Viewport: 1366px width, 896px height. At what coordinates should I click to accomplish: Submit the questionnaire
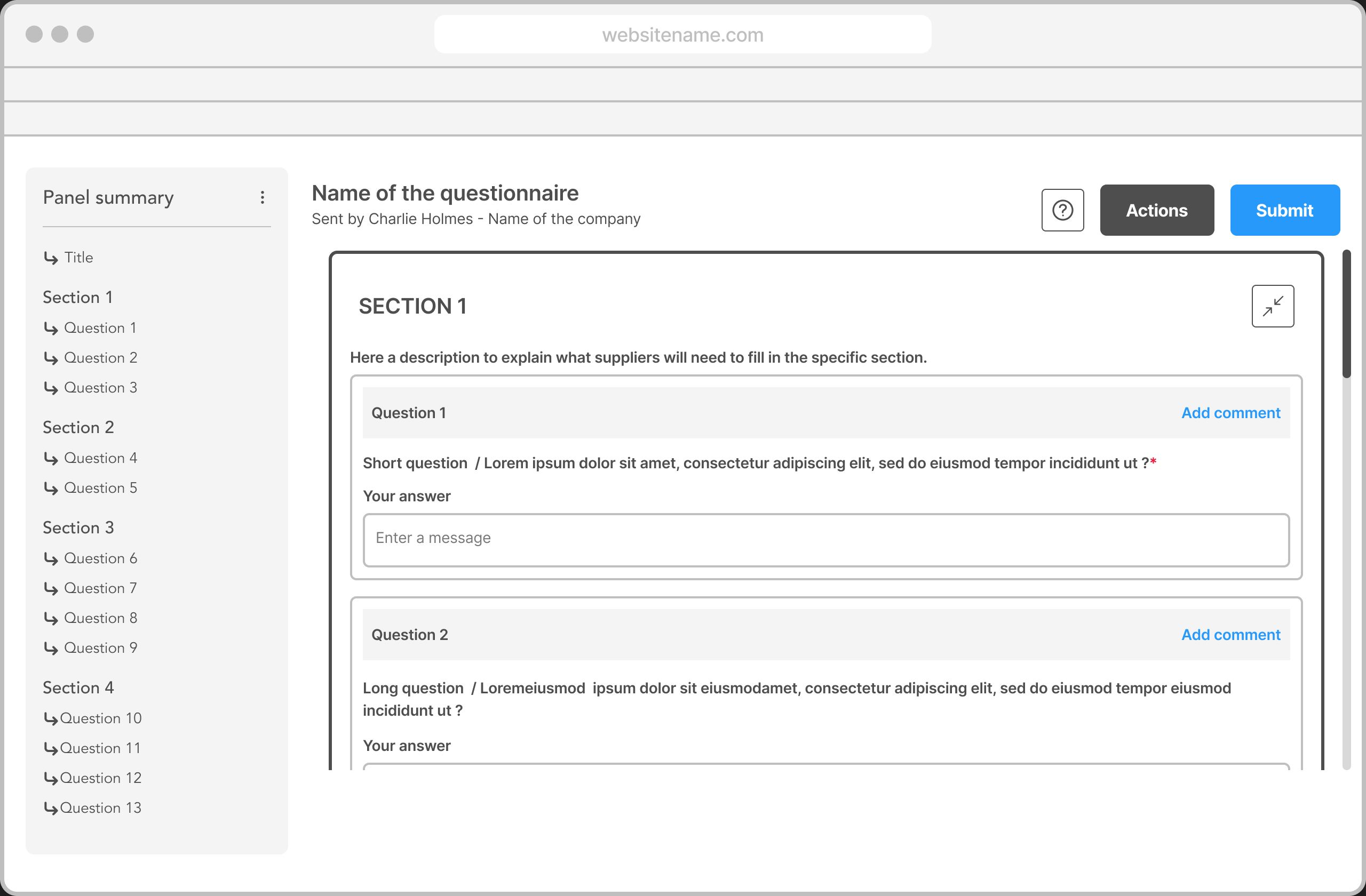click(x=1284, y=210)
